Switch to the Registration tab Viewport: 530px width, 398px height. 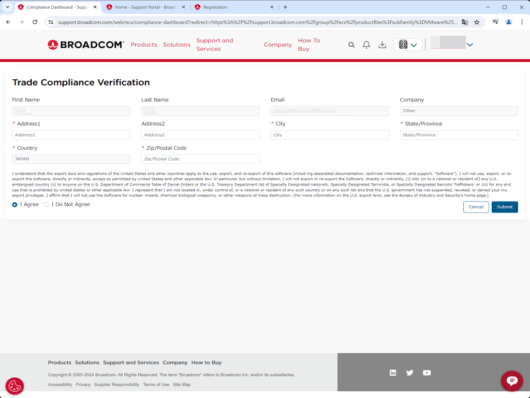point(233,7)
